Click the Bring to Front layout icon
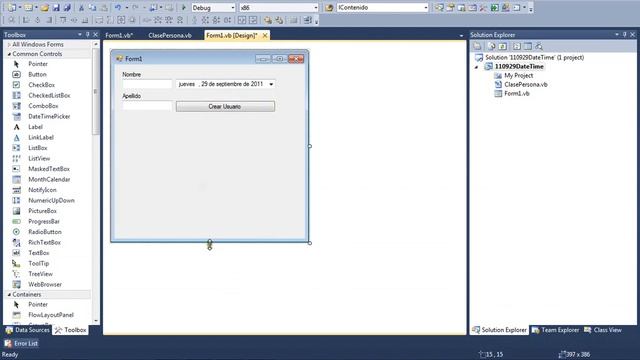Viewport: 640px width, 360px height. click(268, 20)
